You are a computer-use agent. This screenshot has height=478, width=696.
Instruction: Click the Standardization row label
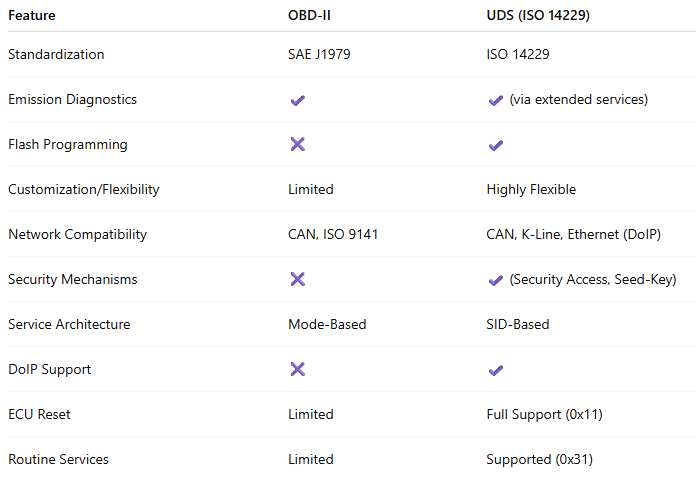56,55
